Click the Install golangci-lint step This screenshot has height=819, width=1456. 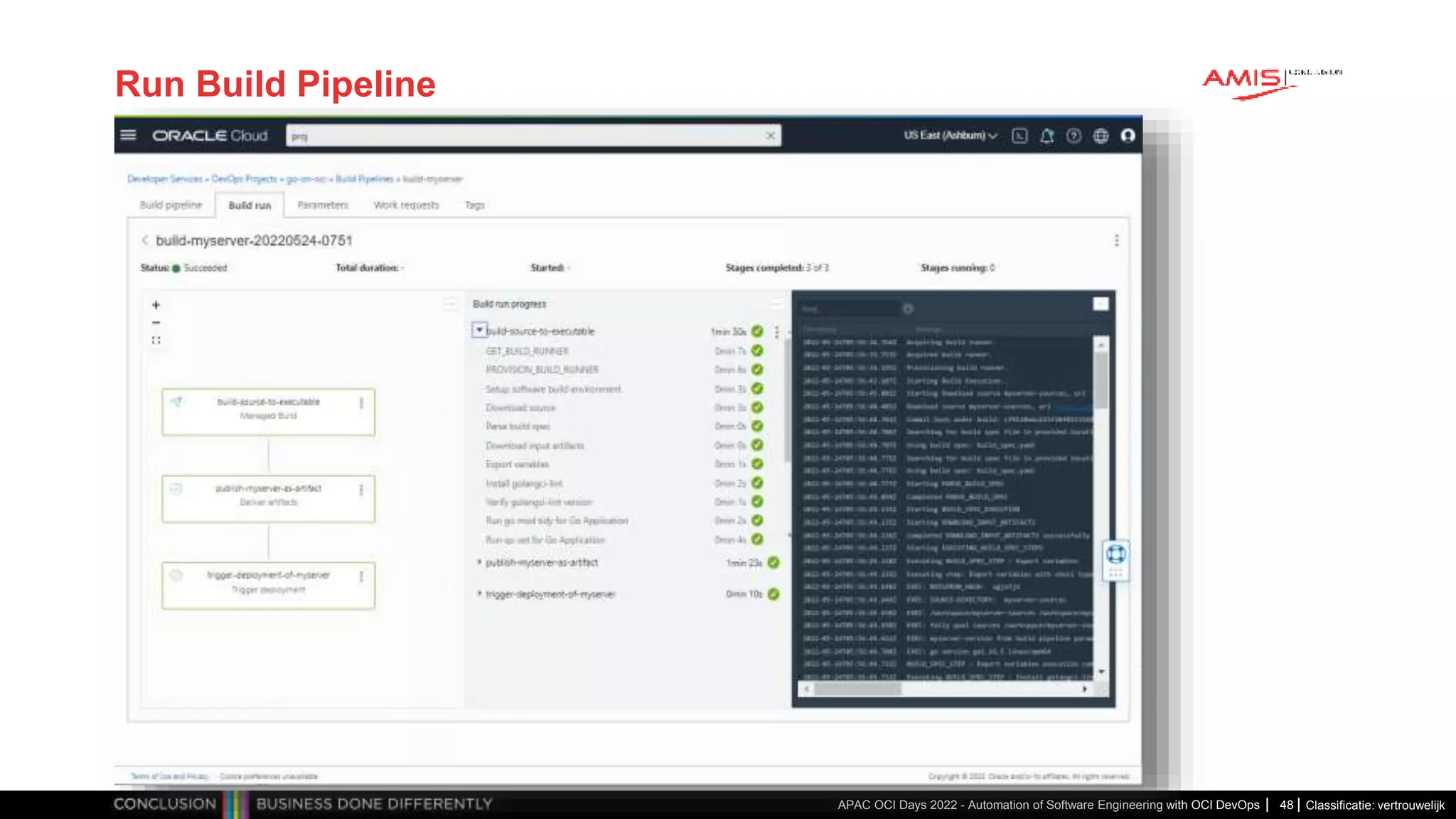pyautogui.click(x=524, y=483)
